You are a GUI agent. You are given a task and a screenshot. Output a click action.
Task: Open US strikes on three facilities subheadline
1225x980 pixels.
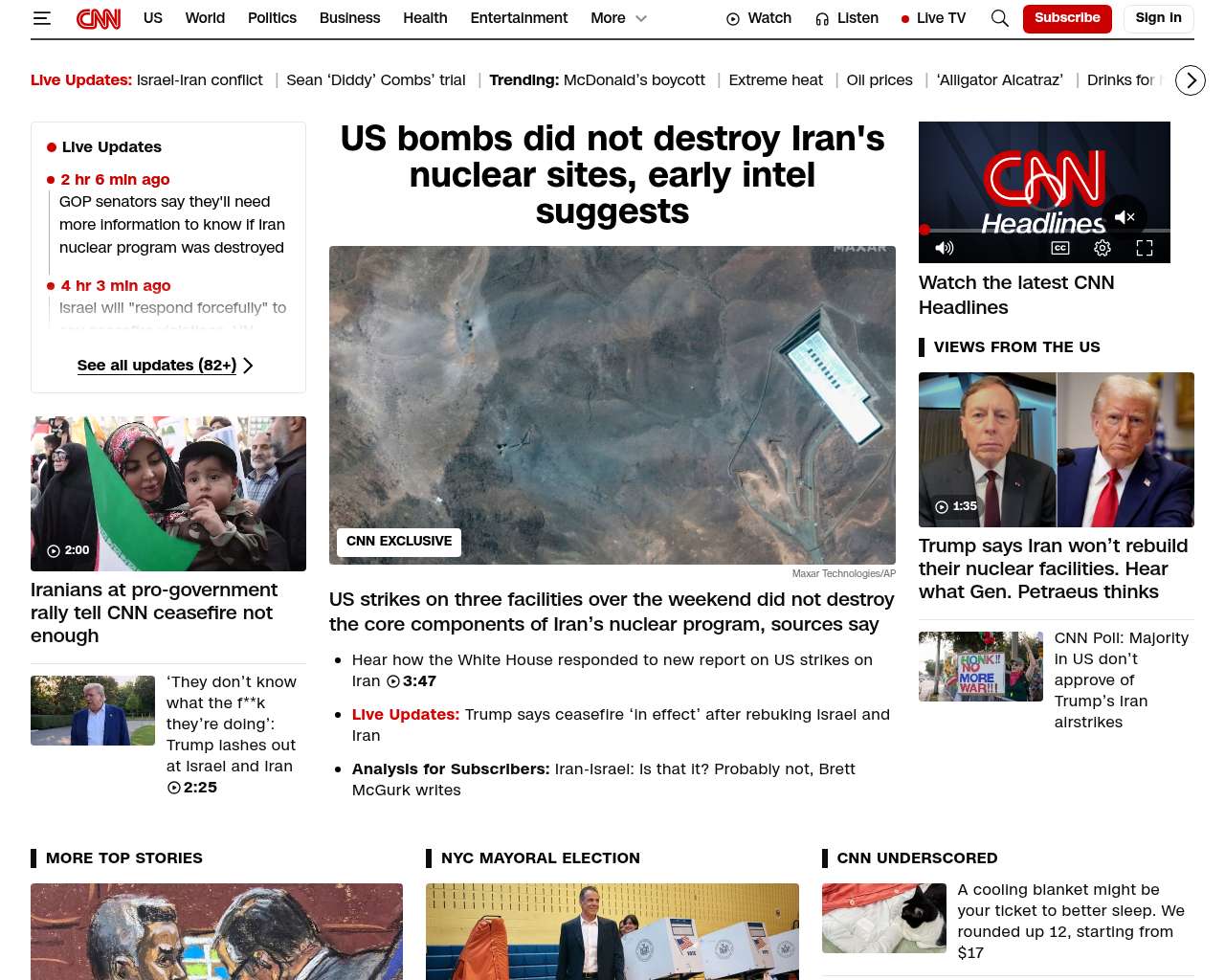click(x=612, y=612)
